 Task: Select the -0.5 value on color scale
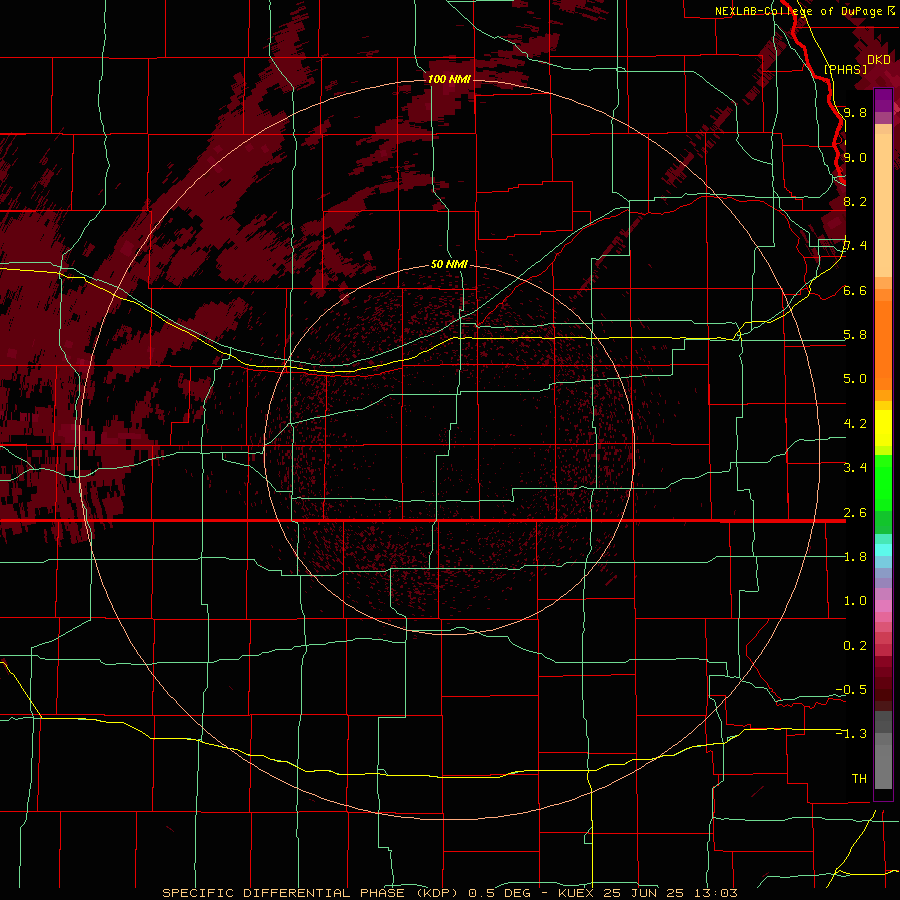(x=852, y=690)
